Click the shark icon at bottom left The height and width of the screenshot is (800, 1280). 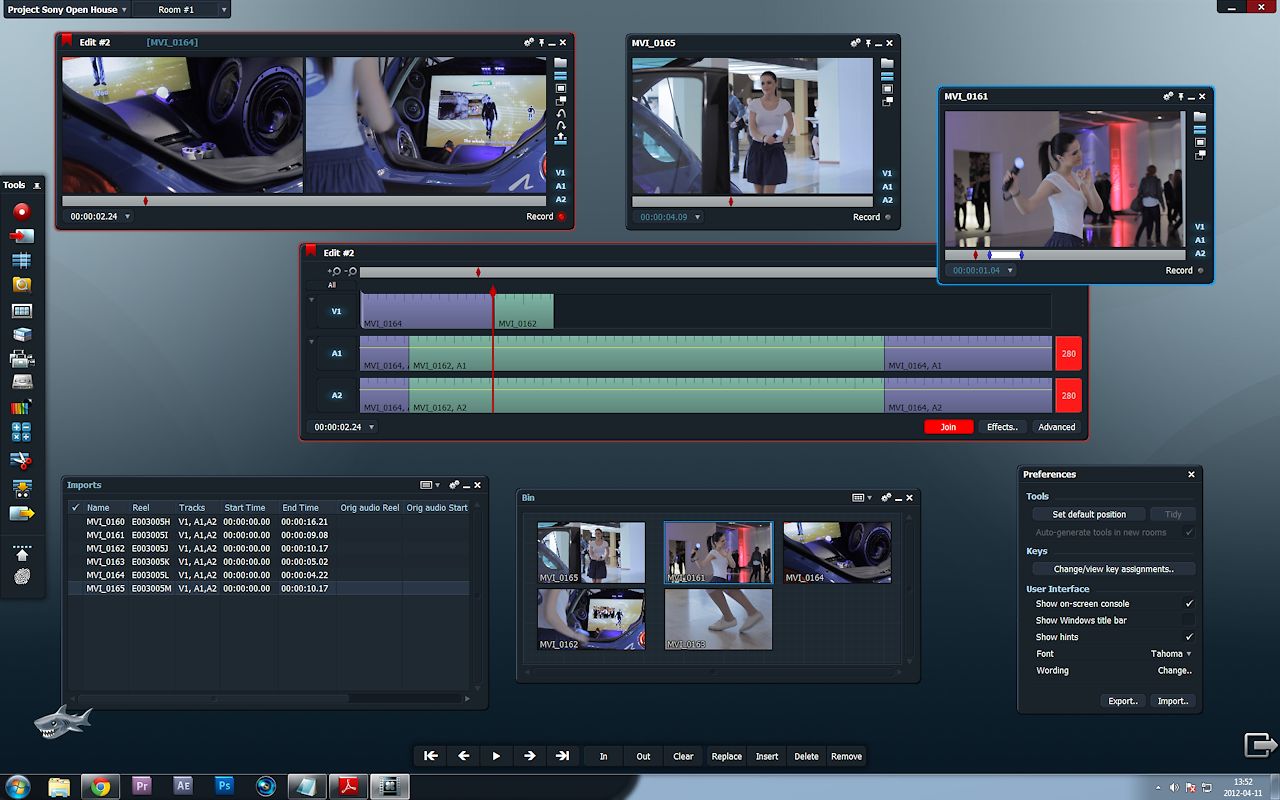click(x=62, y=720)
